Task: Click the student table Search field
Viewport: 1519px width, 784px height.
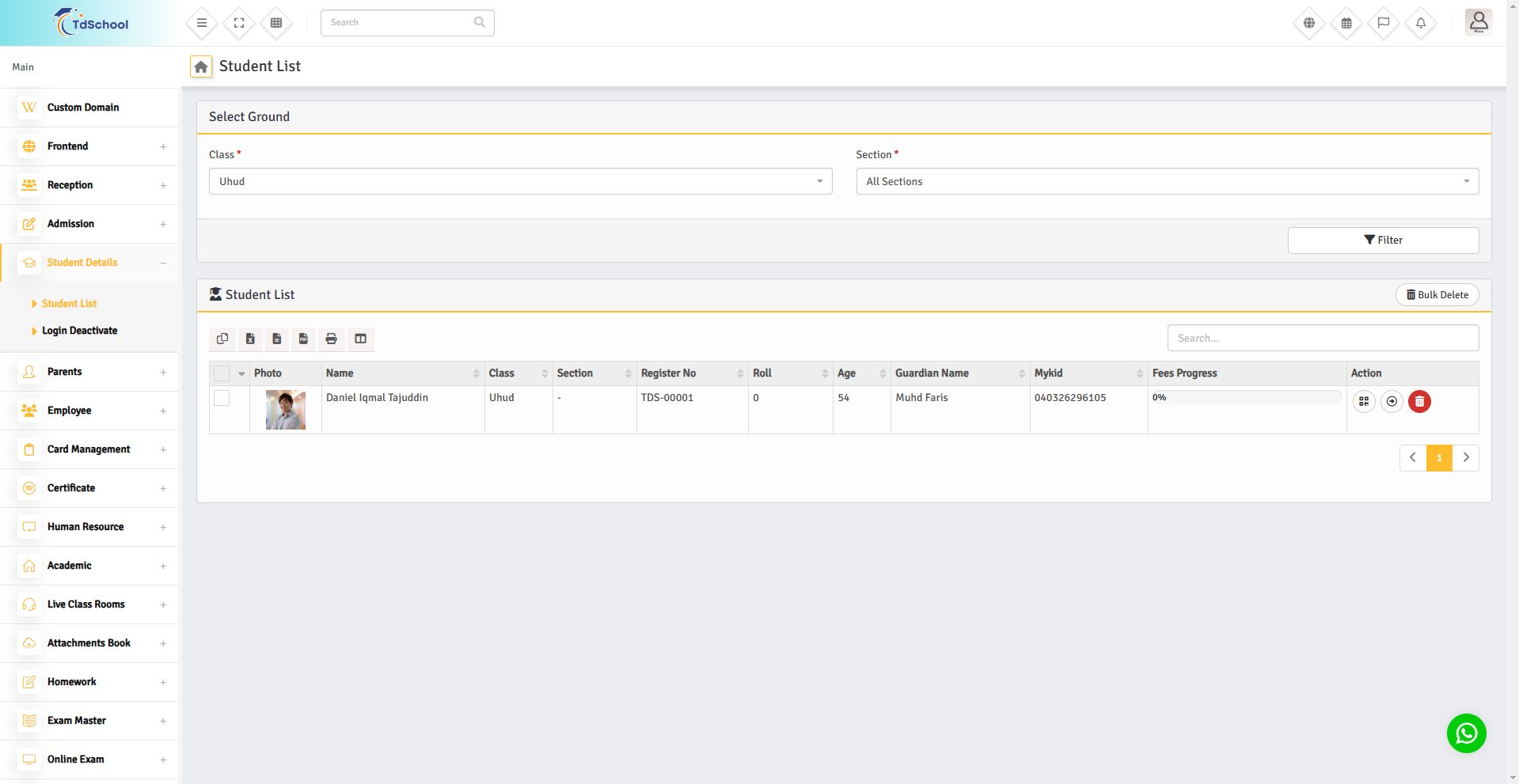Action: (1322, 338)
